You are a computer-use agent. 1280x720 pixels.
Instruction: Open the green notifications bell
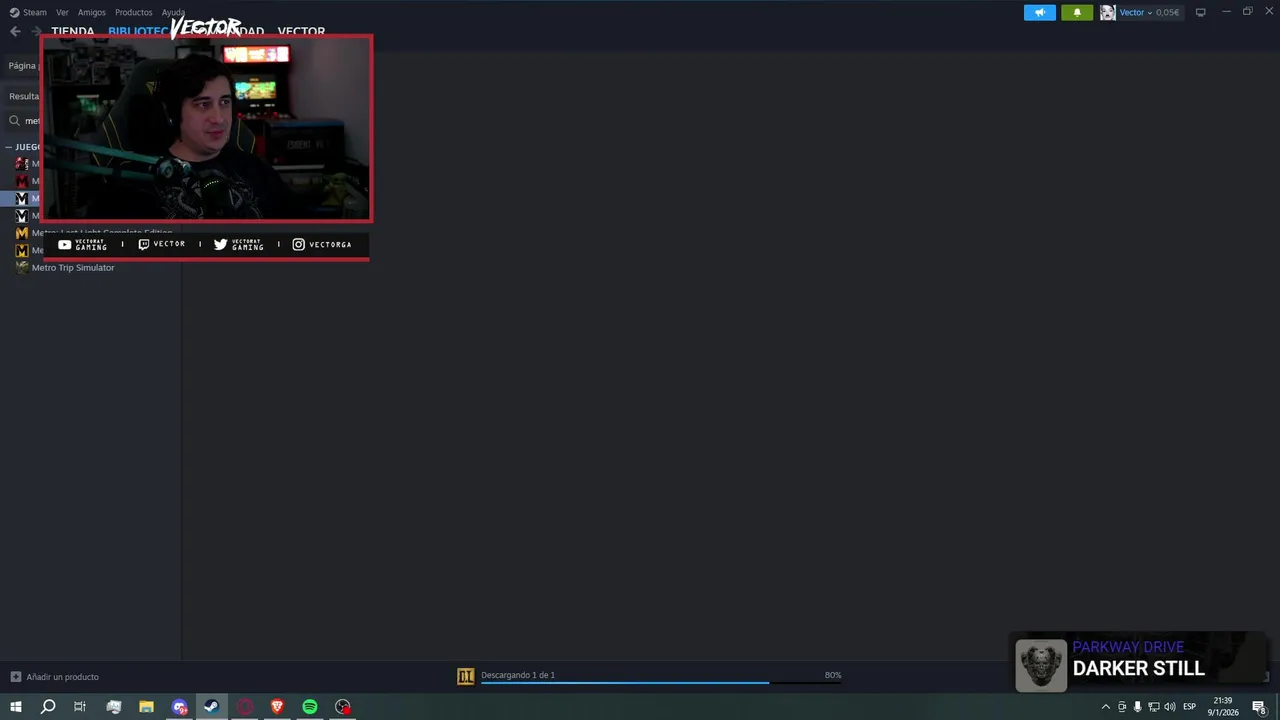(x=1077, y=12)
